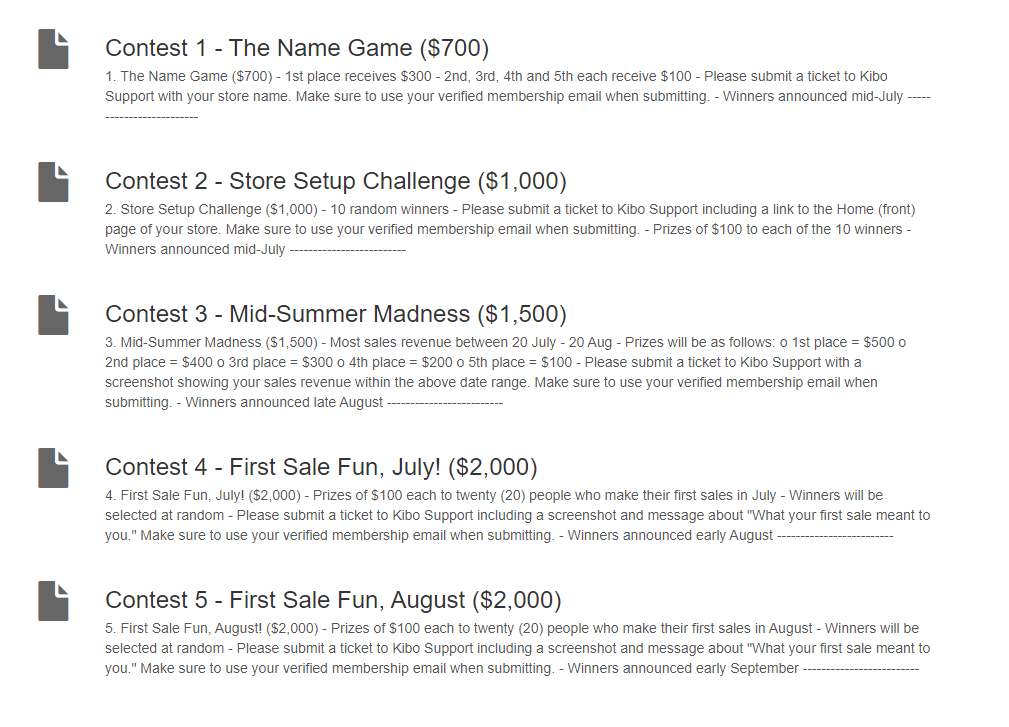Click "Winners announced late August" text

point(284,403)
